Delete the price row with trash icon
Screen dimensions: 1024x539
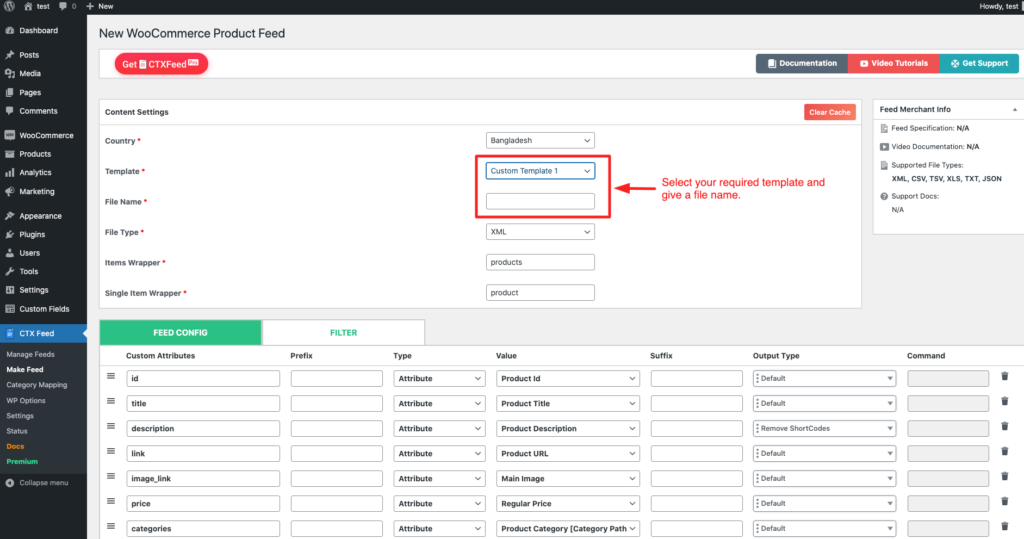1004,501
